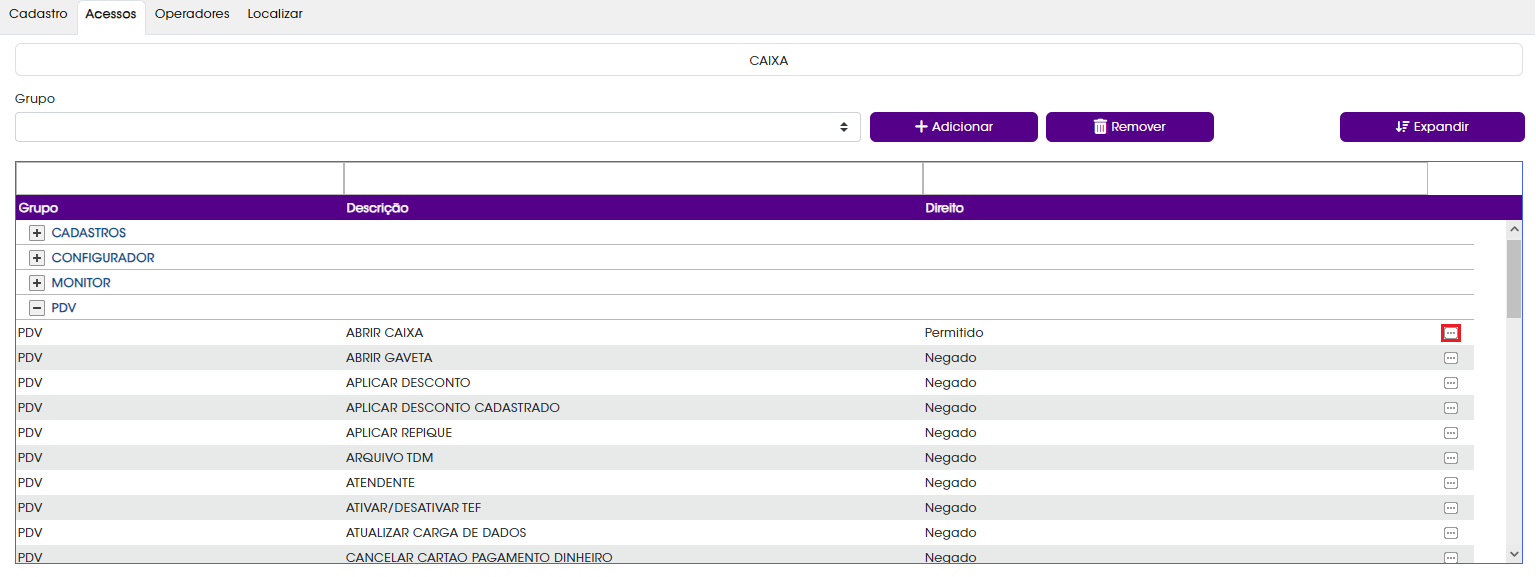Viewport: 1536px width, 577px height.
Task: Expand the MONITOR group
Action: click(x=37, y=283)
